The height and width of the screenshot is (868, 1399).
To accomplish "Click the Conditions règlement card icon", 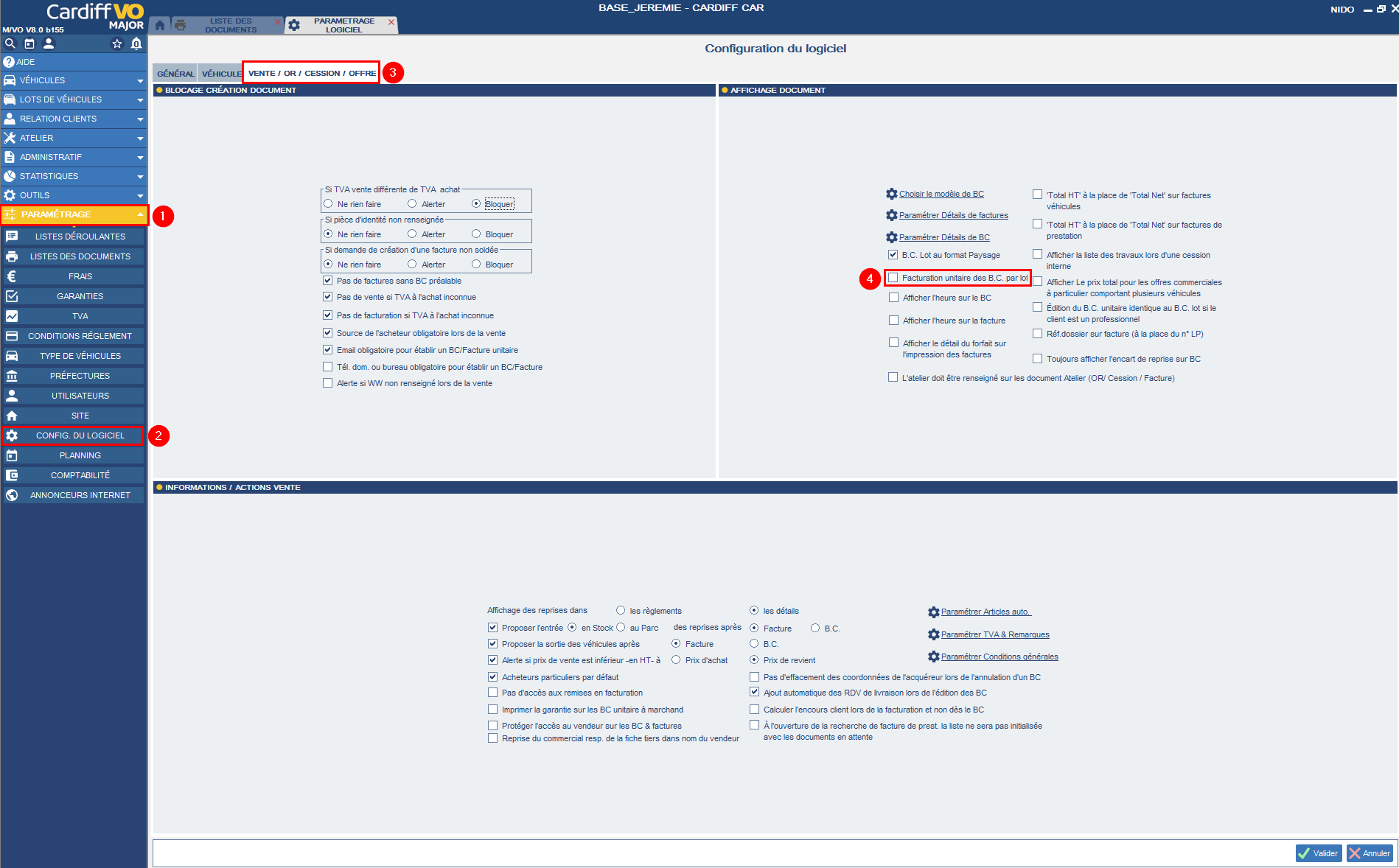I will [x=12, y=336].
